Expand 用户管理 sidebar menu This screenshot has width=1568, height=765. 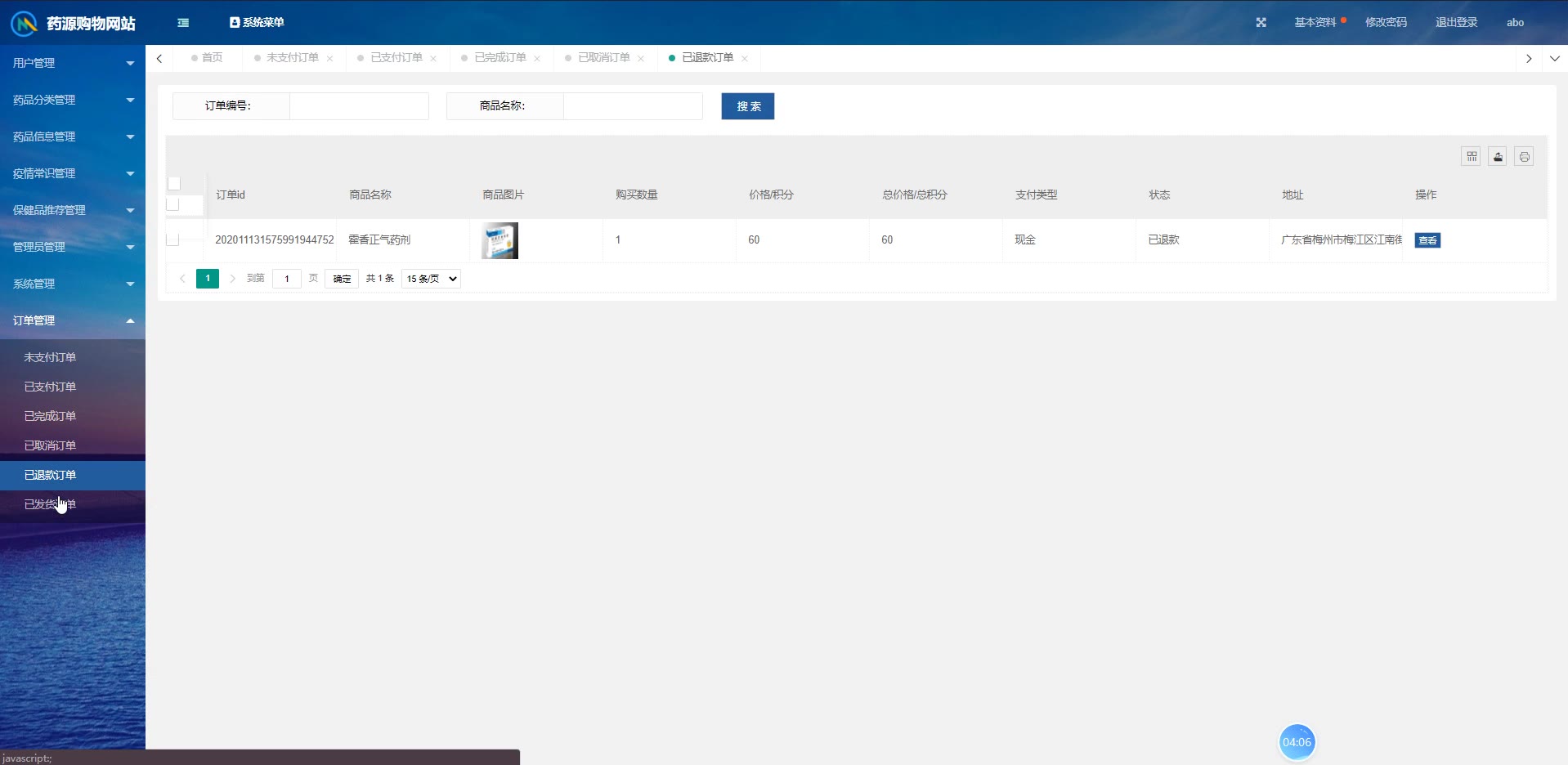[x=73, y=63]
